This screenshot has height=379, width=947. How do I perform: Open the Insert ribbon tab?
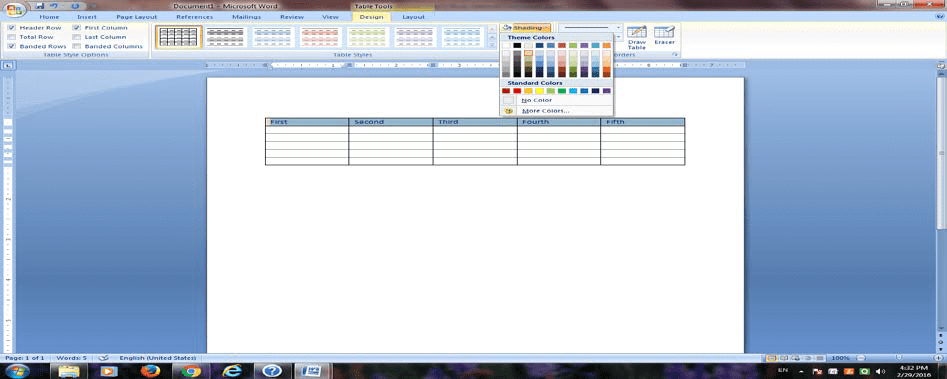[x=86, y=17]
